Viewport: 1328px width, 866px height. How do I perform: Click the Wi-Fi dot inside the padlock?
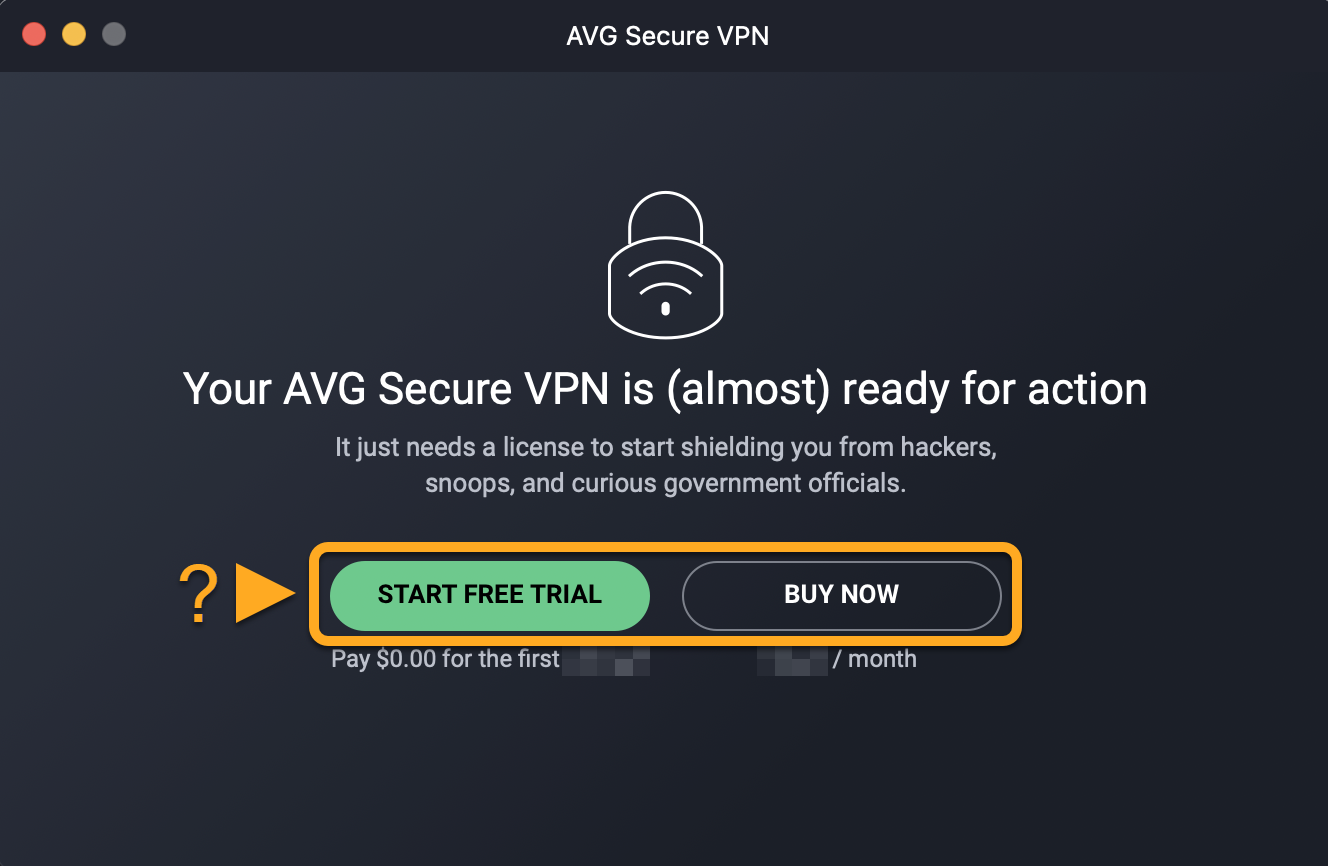coord(666,308)
